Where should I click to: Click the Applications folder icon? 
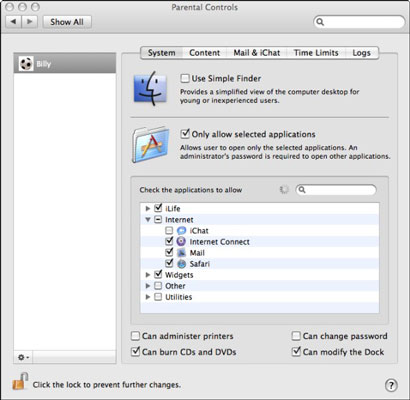click(x=151, y=144)
